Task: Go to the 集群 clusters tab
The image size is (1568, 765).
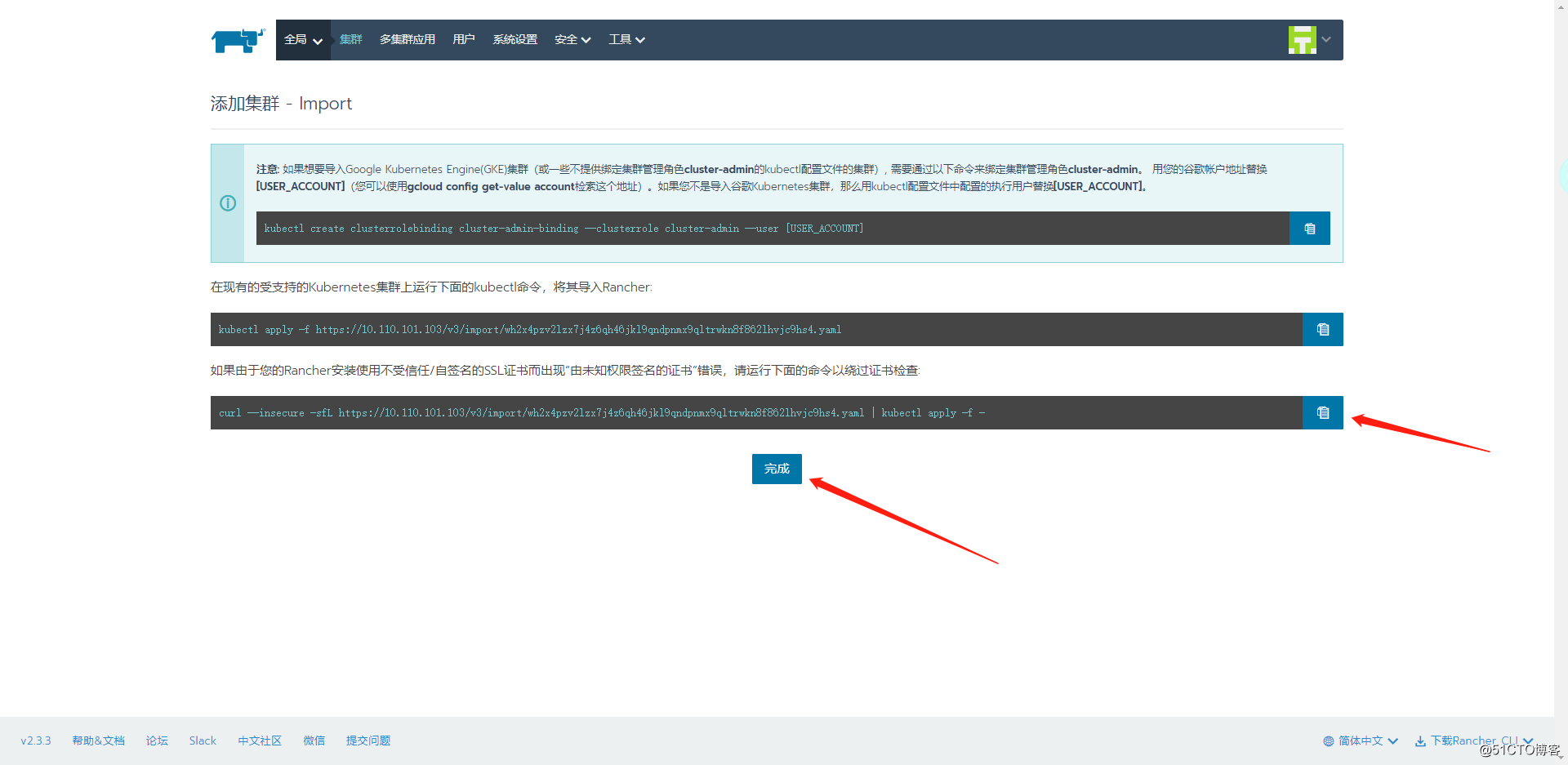Action: 350,40
